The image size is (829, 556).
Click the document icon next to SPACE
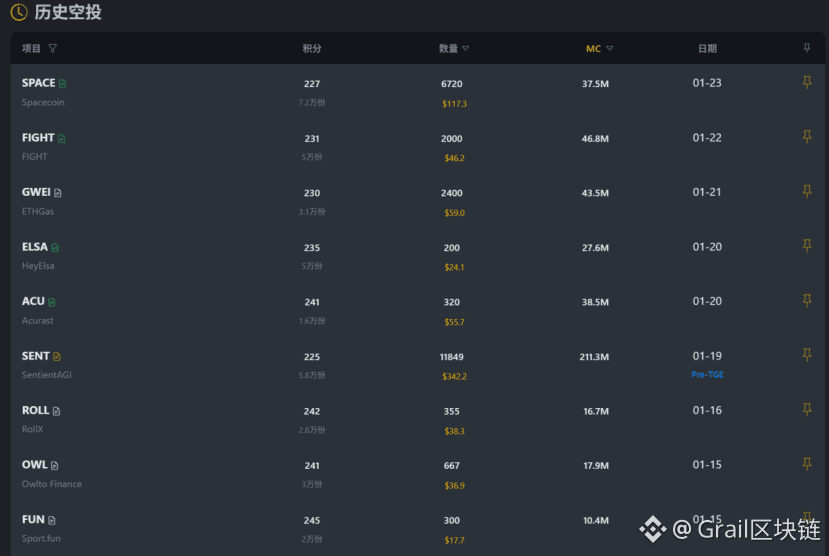(63, 84)
